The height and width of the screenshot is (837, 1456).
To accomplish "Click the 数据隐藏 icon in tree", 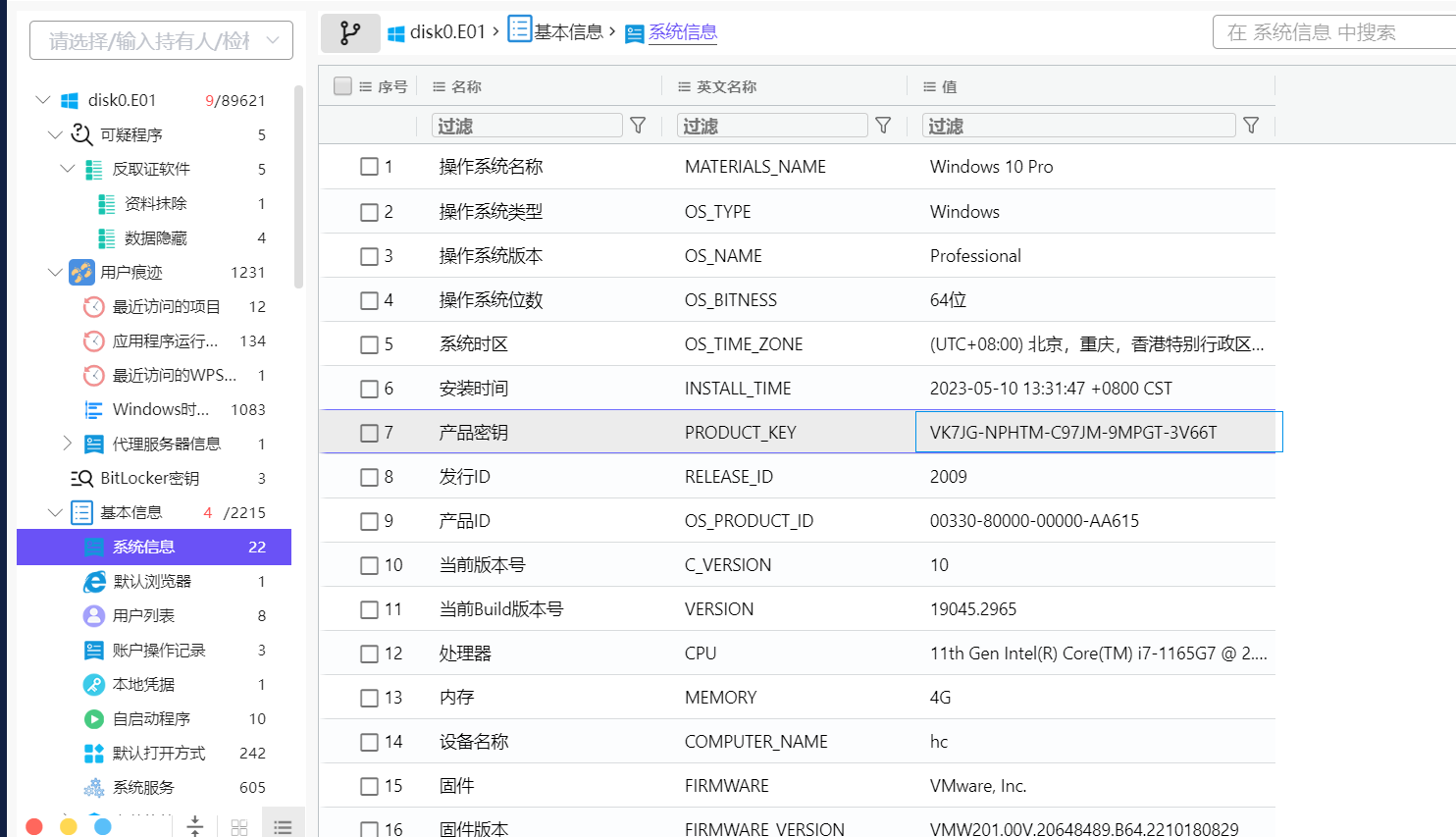I will click(x=107, y=238).
